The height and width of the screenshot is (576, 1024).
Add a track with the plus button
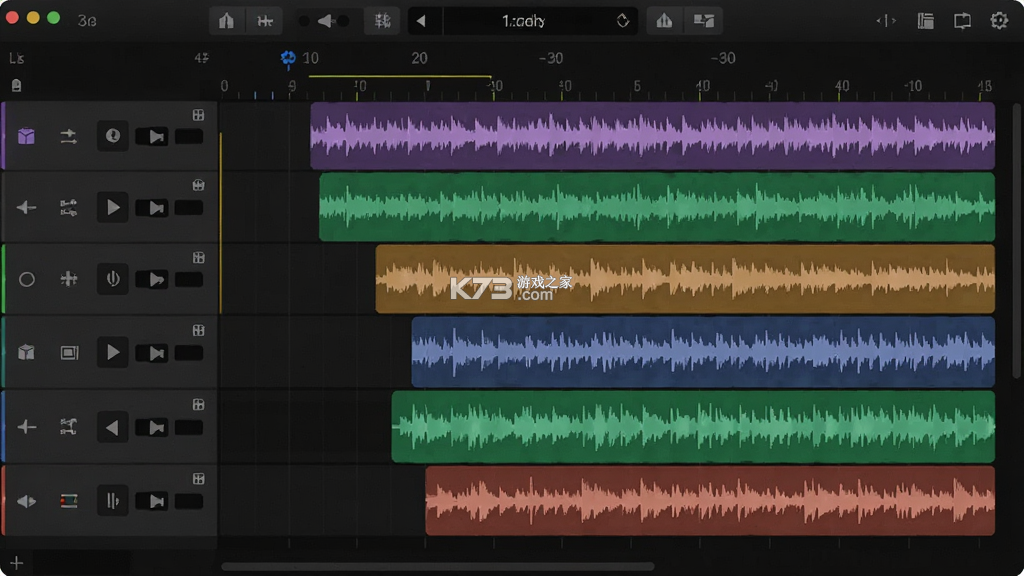pos(16,562)
